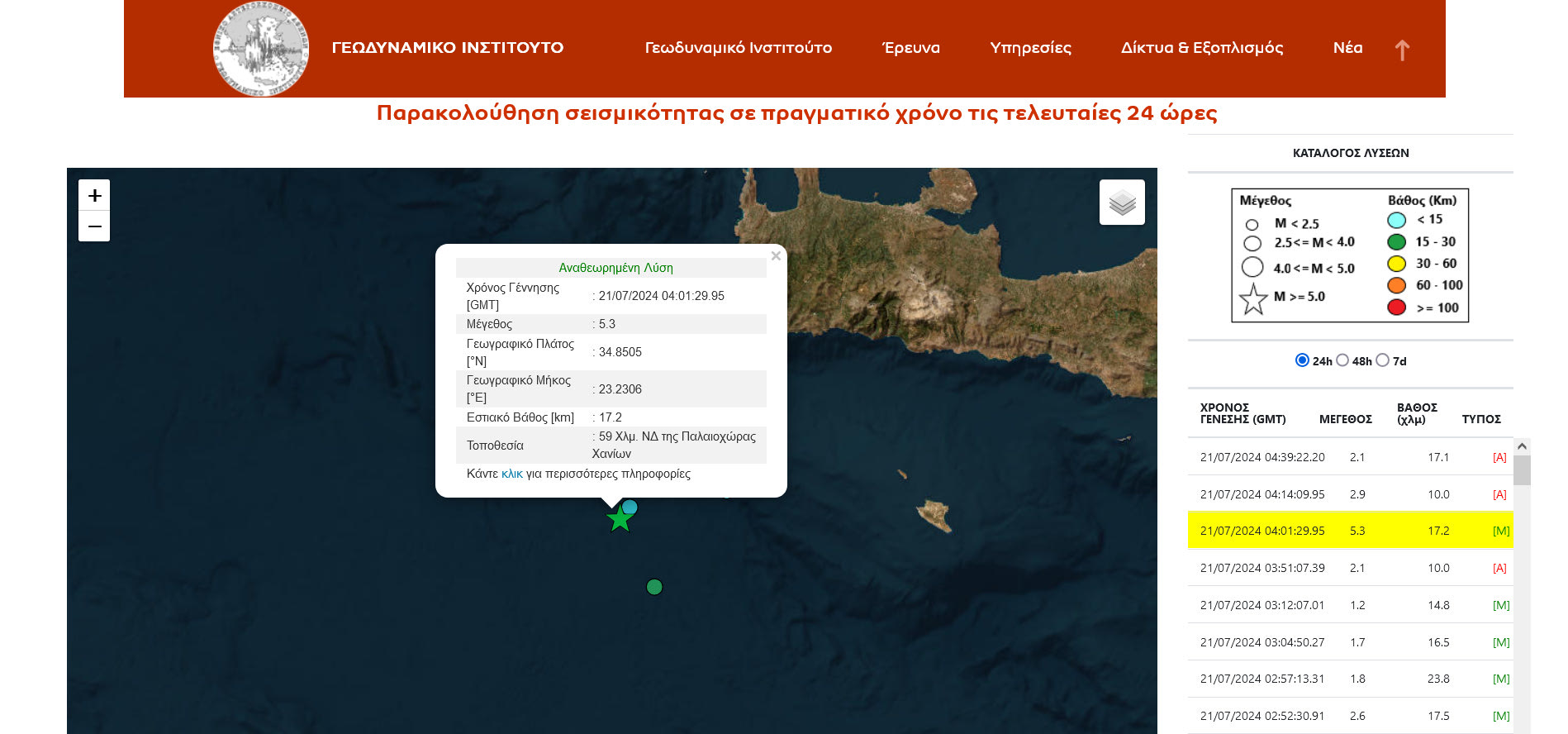Select the 7d time range radio
The image size is (1568, 734).
(x=1382, y=360)
